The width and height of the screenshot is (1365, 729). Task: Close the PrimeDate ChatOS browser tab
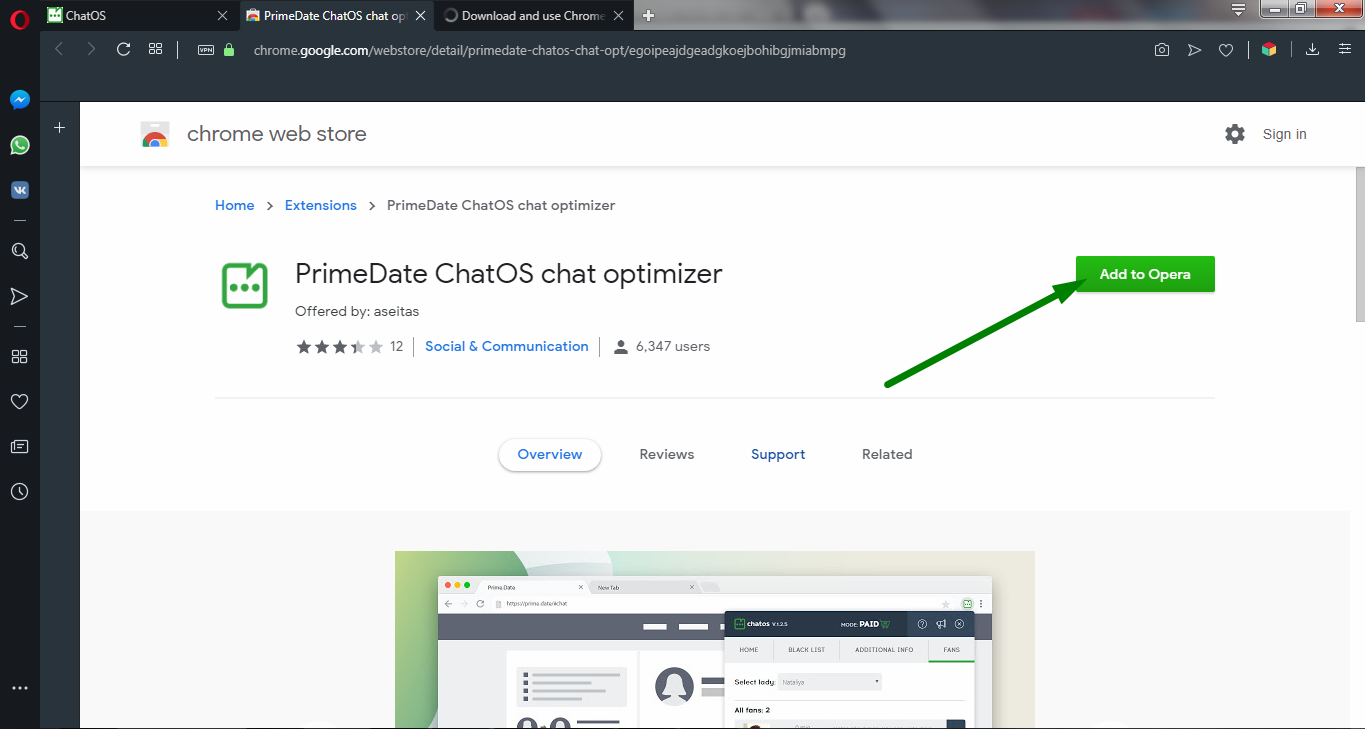420,16
